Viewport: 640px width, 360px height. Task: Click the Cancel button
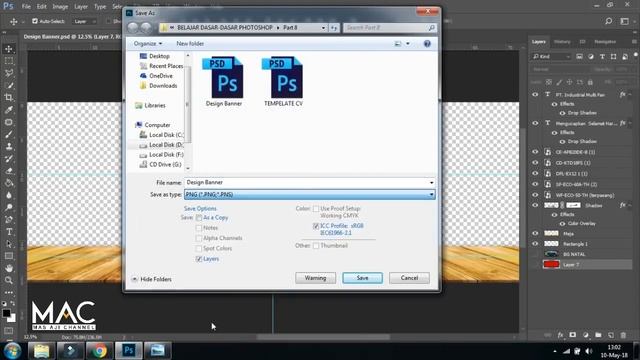[x=409, y=278]
